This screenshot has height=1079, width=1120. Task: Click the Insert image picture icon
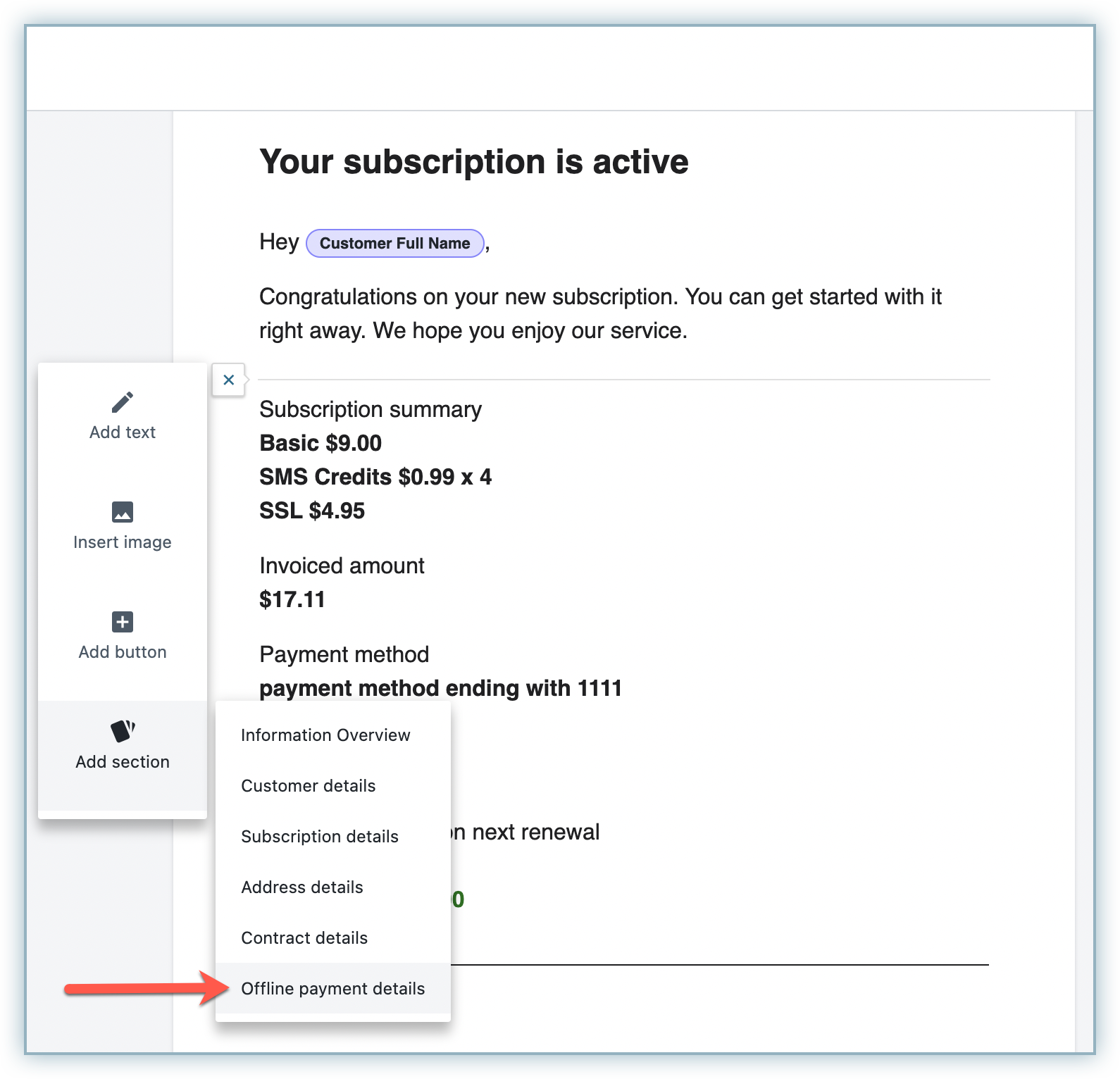pyautogui.click(x=123, y=512)
